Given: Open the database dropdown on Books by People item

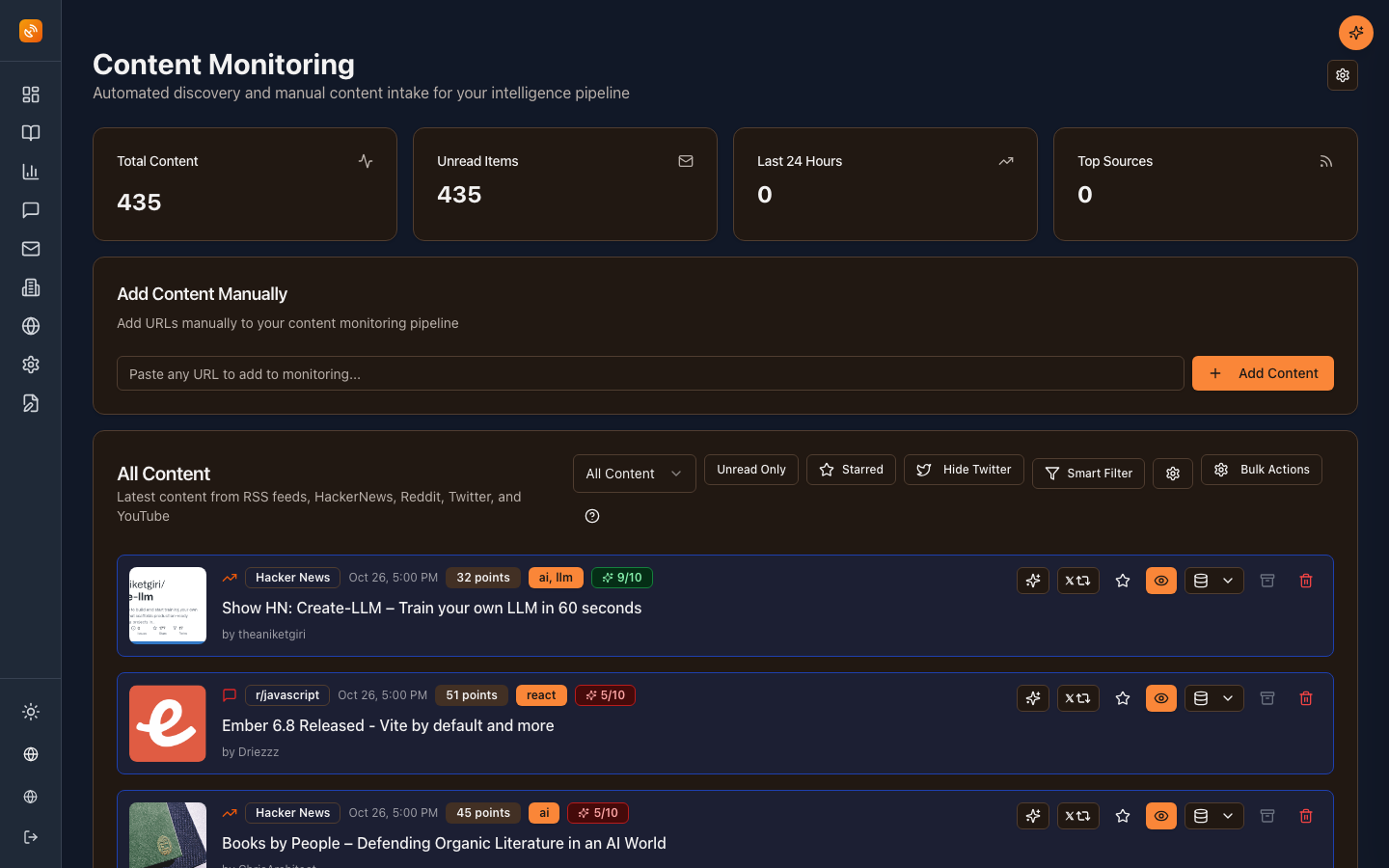Looking at the screenshot, I should click(x=1213, y=815).
